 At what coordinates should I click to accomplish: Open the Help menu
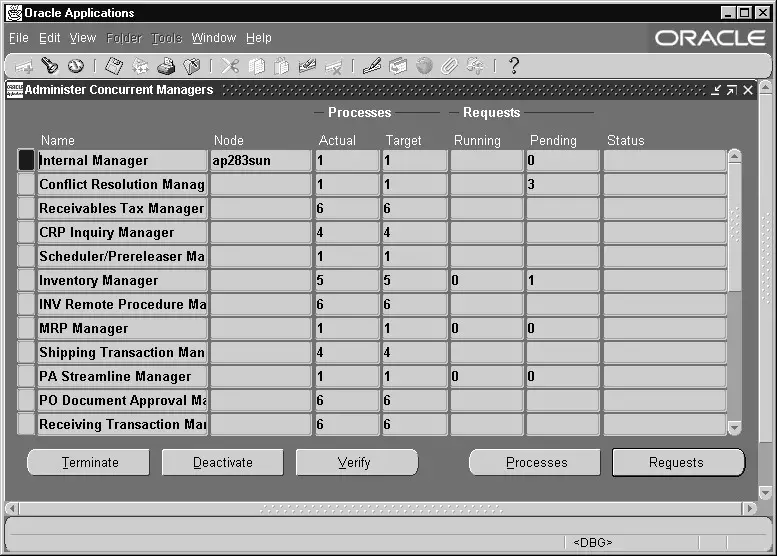click(259, 38)
